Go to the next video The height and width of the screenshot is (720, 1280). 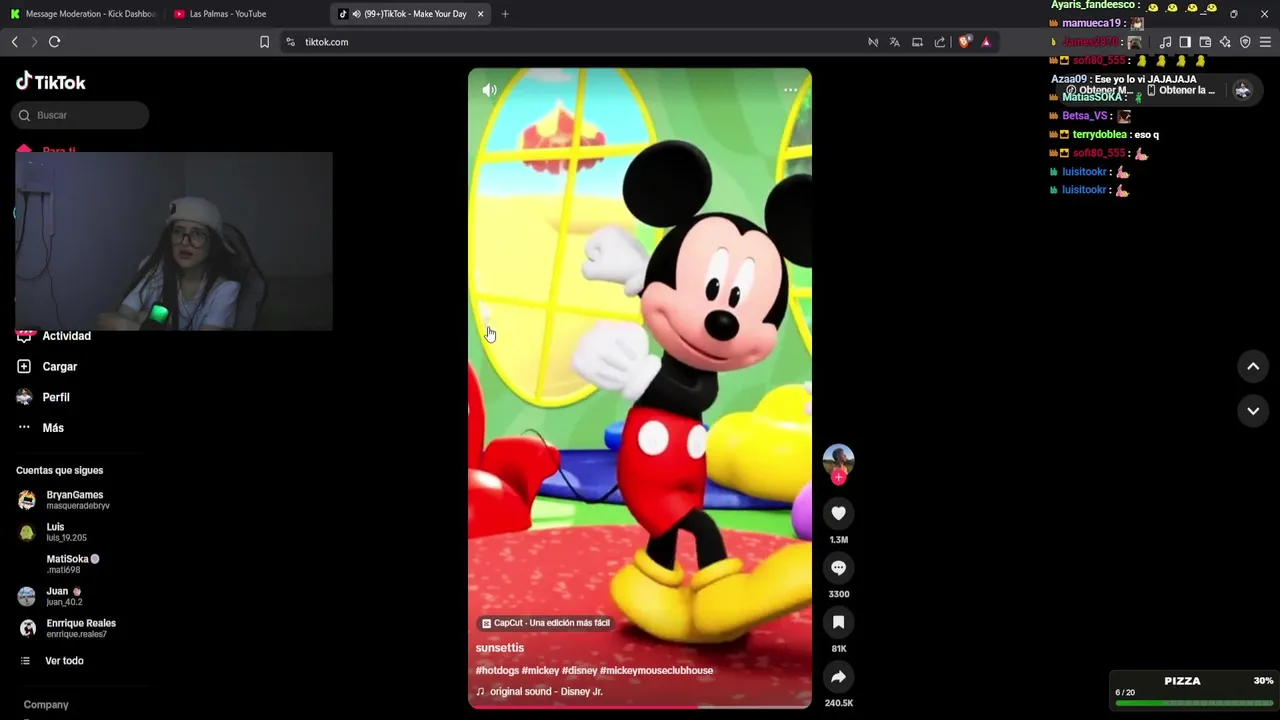(x=1253, y=411)
